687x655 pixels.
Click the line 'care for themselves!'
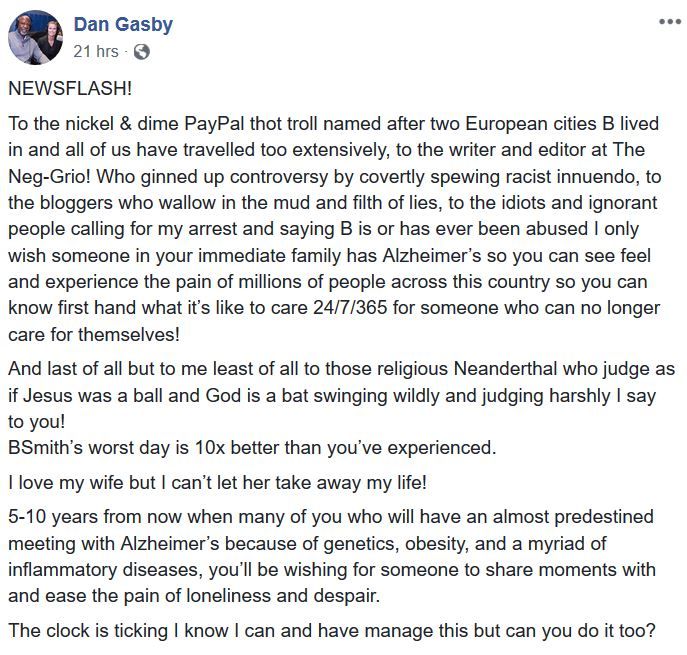click(x=94, y=335)
